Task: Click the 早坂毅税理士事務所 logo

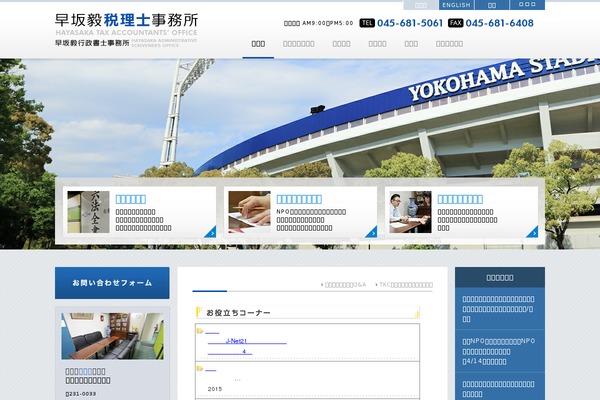Action: pyautogui.click(x=127, y=20)
